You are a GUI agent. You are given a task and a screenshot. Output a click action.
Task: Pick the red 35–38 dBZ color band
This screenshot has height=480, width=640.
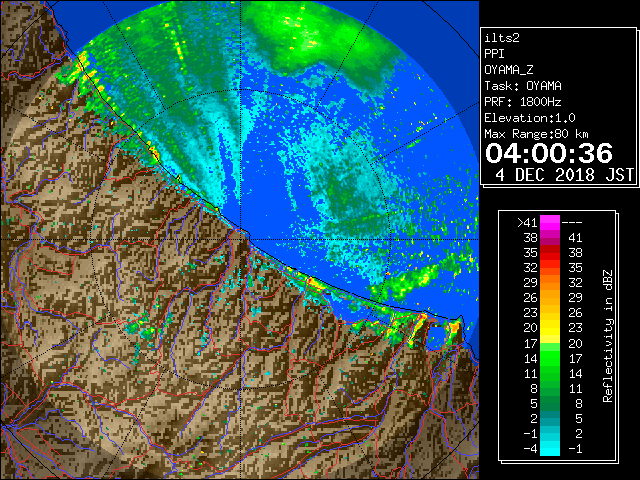[550, 253]
